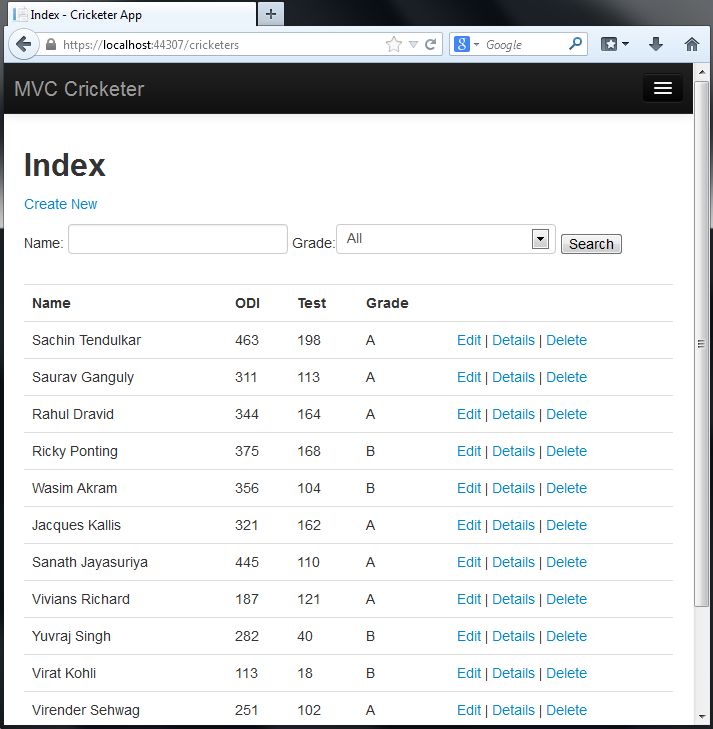Open a new browser tab with plus icon
This screenshot has height=729, width=713.
coord(271,14)
